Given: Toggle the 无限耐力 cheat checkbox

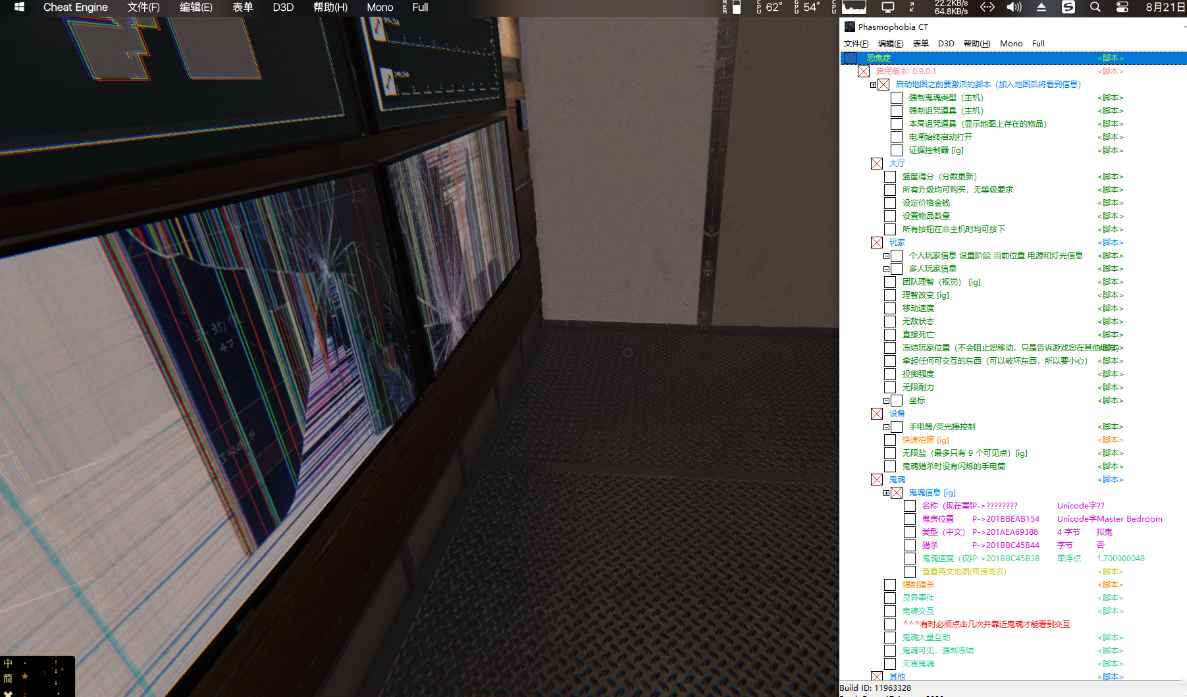Looking at the screenshot, I should click(x=890, y=387).
